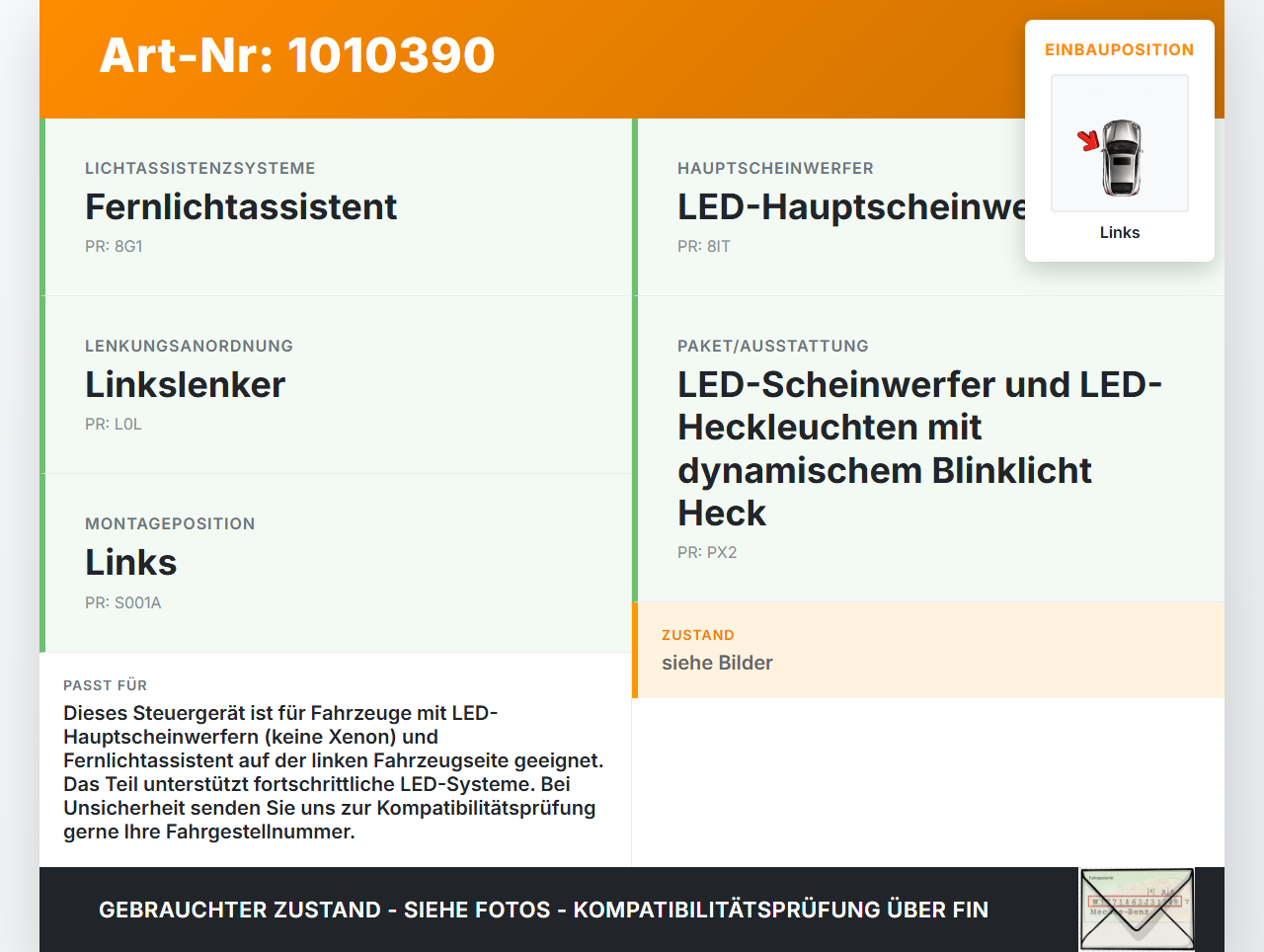Image resolution: width=1264 pixels, height=952 pixels.
Task: Click the PR: PX2 package code
Action: click(x=707, y=552)
